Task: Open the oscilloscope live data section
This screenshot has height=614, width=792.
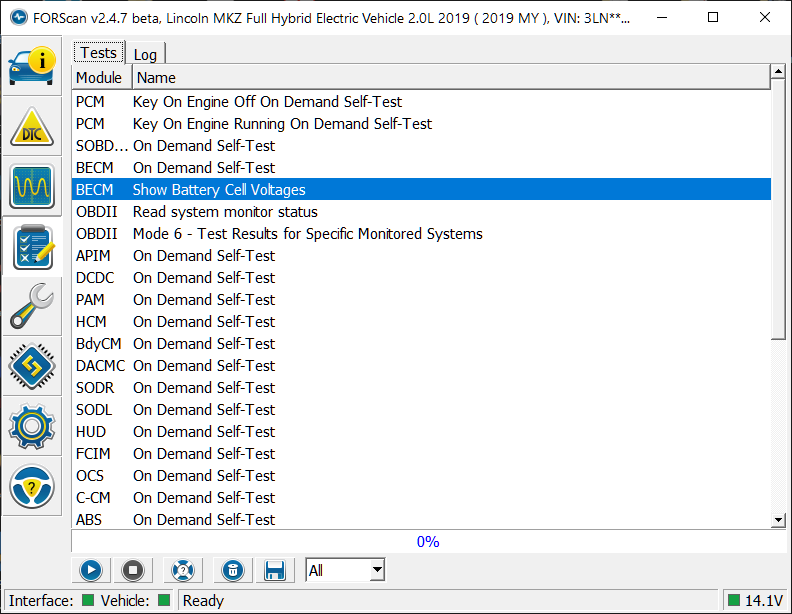Action: point(32,186)
